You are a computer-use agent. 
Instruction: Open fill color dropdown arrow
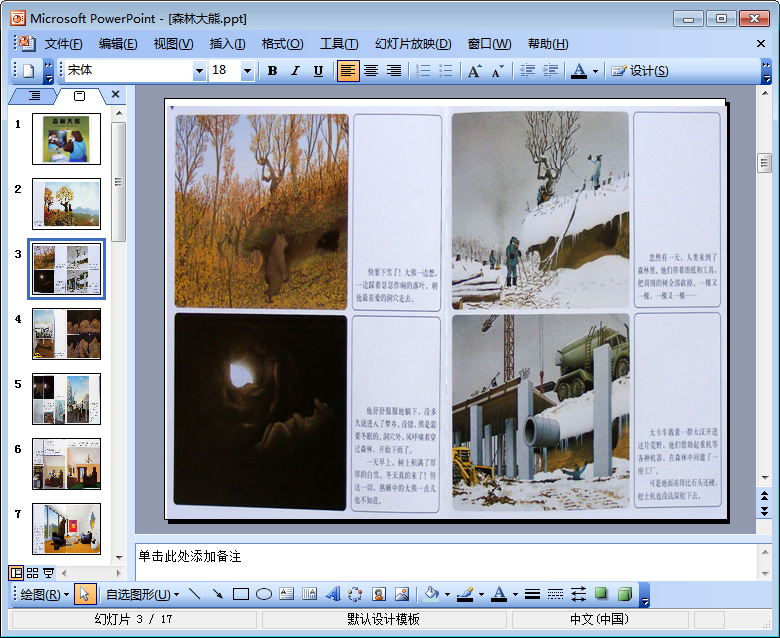447,594
